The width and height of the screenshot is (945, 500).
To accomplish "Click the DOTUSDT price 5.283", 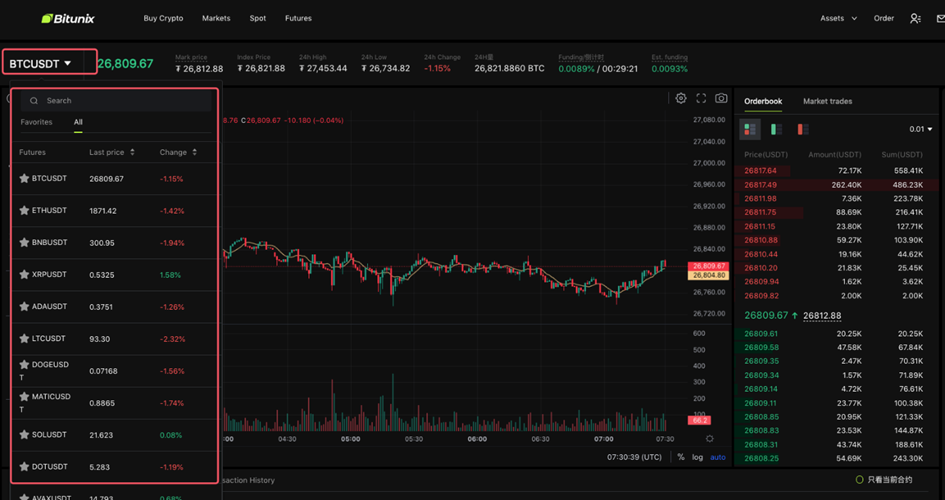I will 99,467.
